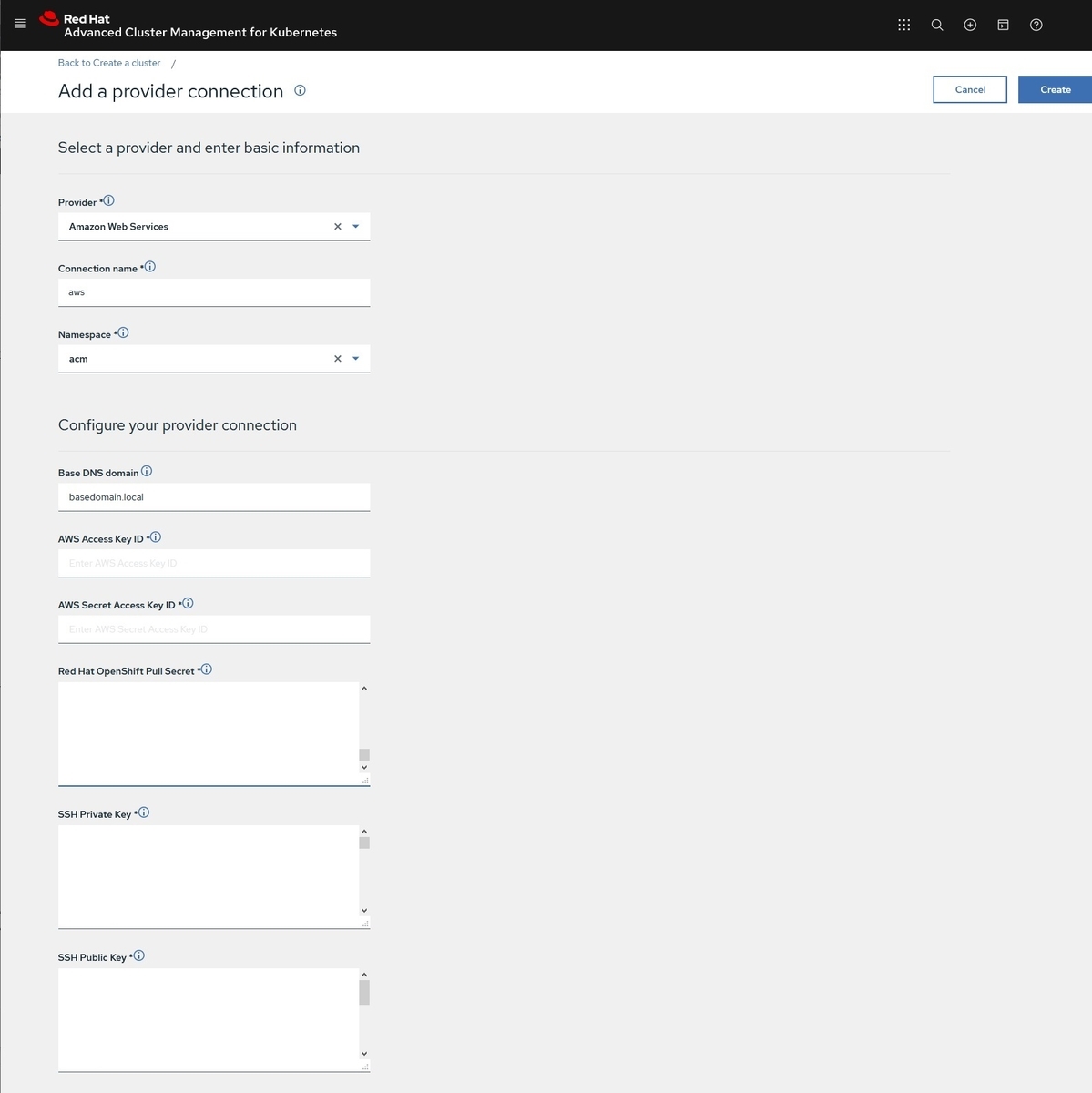Show Base DNS domain info tooltip

click(147, 471)
